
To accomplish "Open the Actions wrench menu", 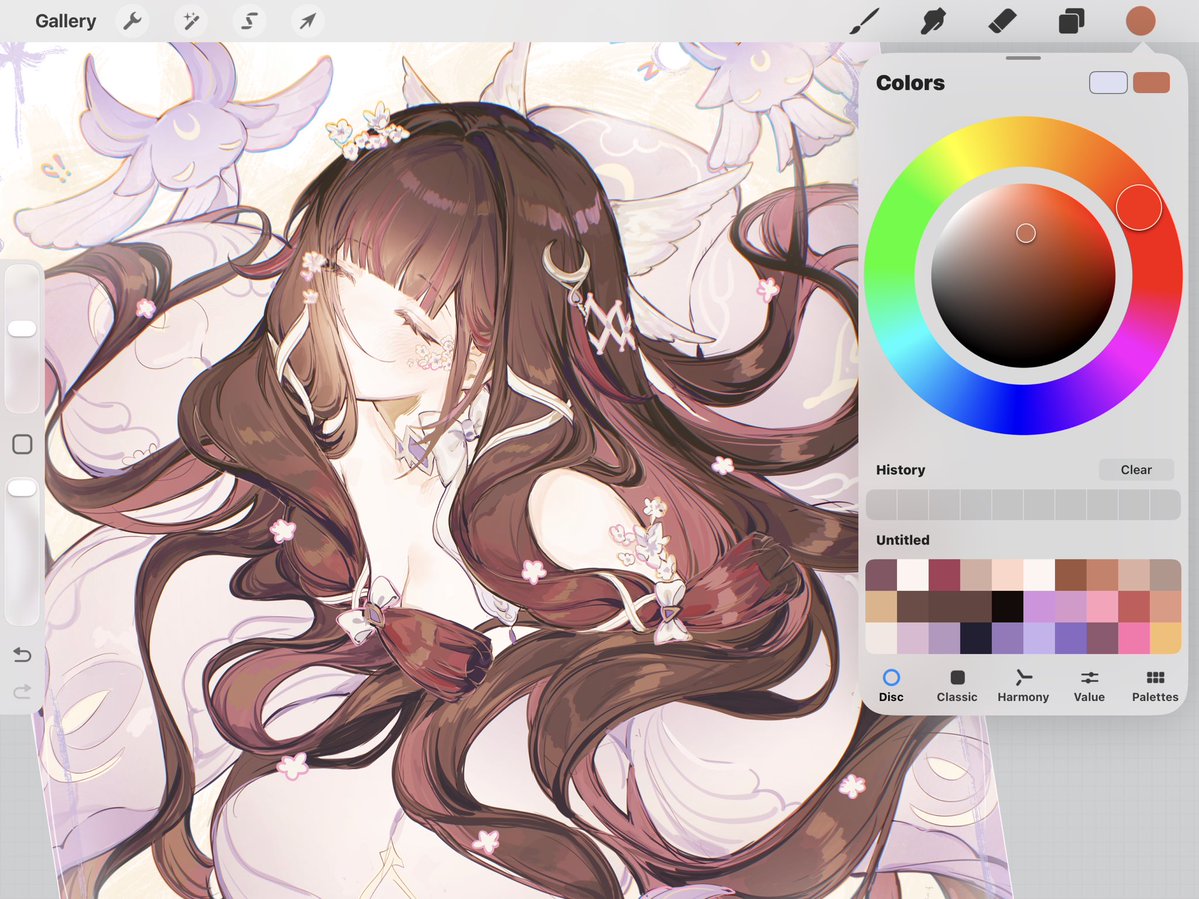I will pos(132,21).
